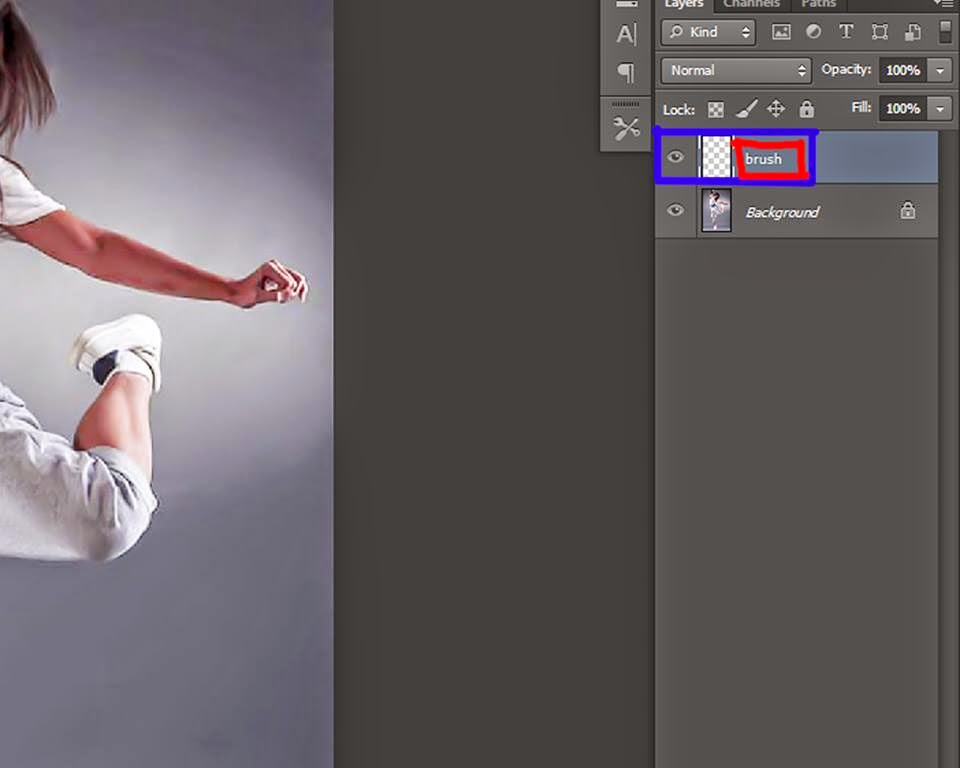
Task: Filter layers by adjustment layers icon
Action: tap(813, 32)
